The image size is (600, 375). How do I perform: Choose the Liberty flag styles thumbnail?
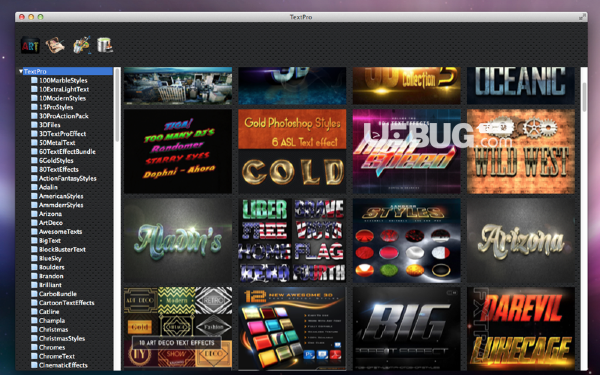coord(292,241)
